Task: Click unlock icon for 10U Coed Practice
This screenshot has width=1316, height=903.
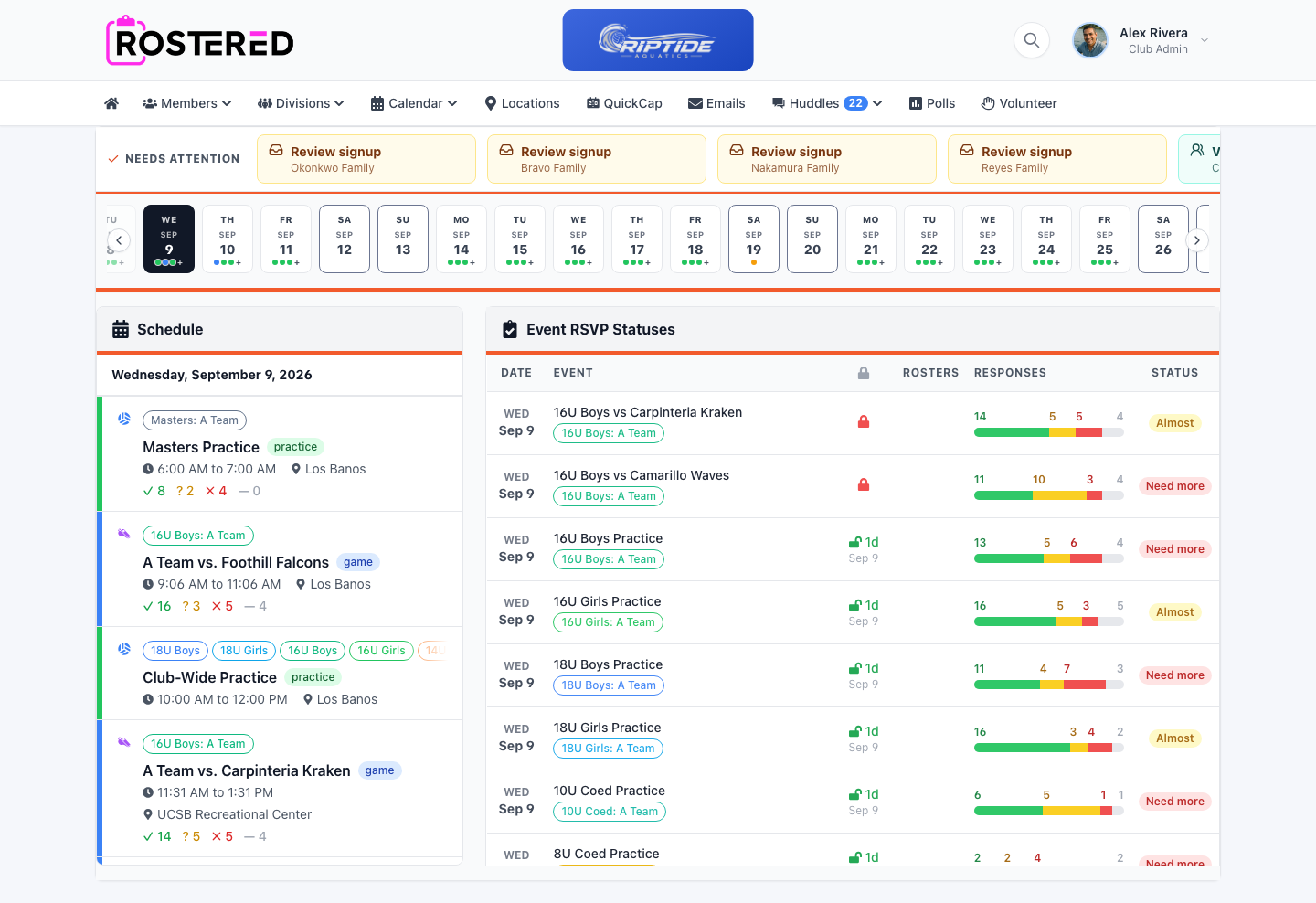Action: [x=855, y=794]
